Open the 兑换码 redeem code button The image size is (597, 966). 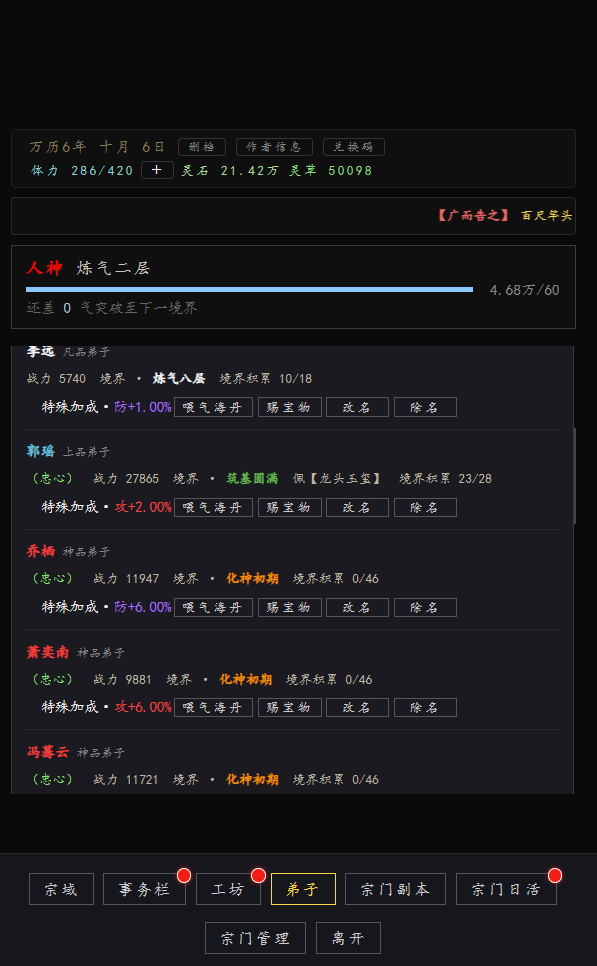[x=354, y=147]
